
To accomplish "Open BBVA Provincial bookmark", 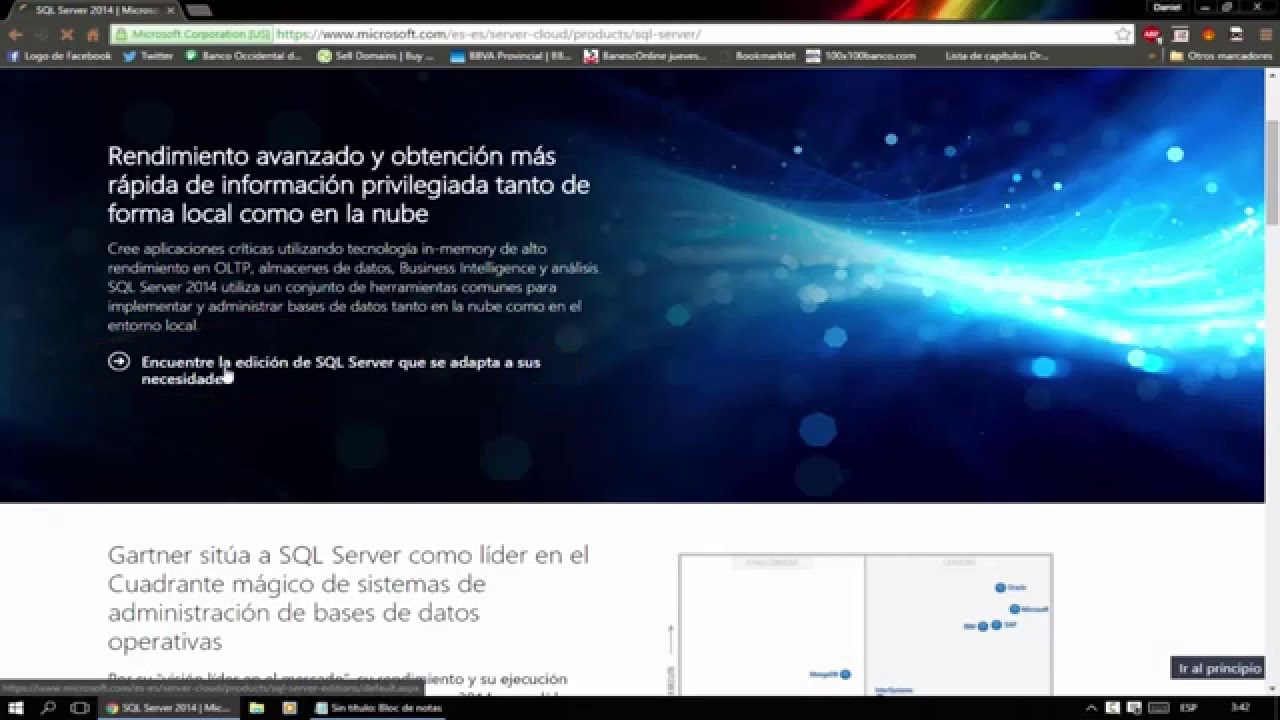I will 510,56.
